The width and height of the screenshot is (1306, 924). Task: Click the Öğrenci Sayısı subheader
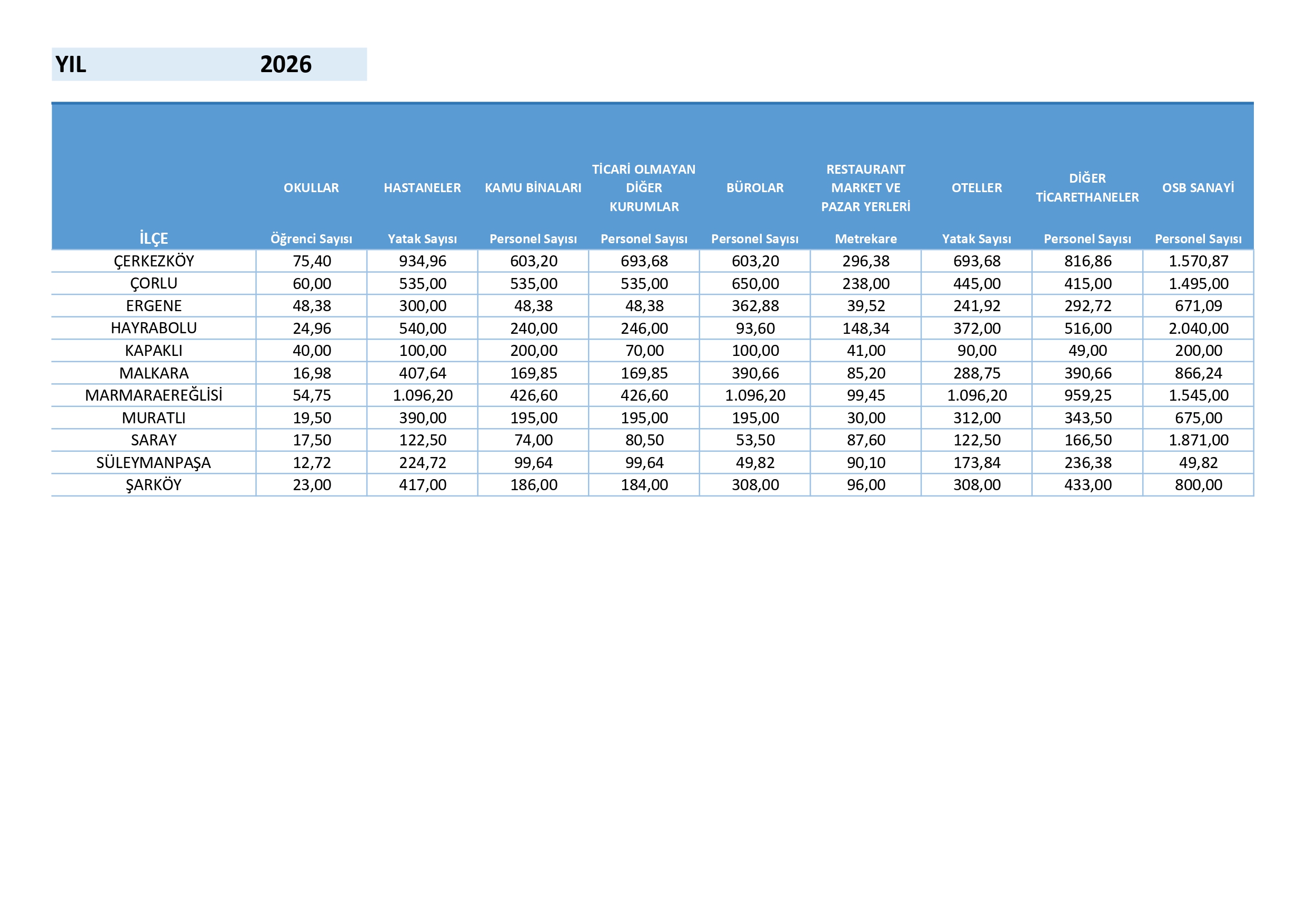(311, 239)
